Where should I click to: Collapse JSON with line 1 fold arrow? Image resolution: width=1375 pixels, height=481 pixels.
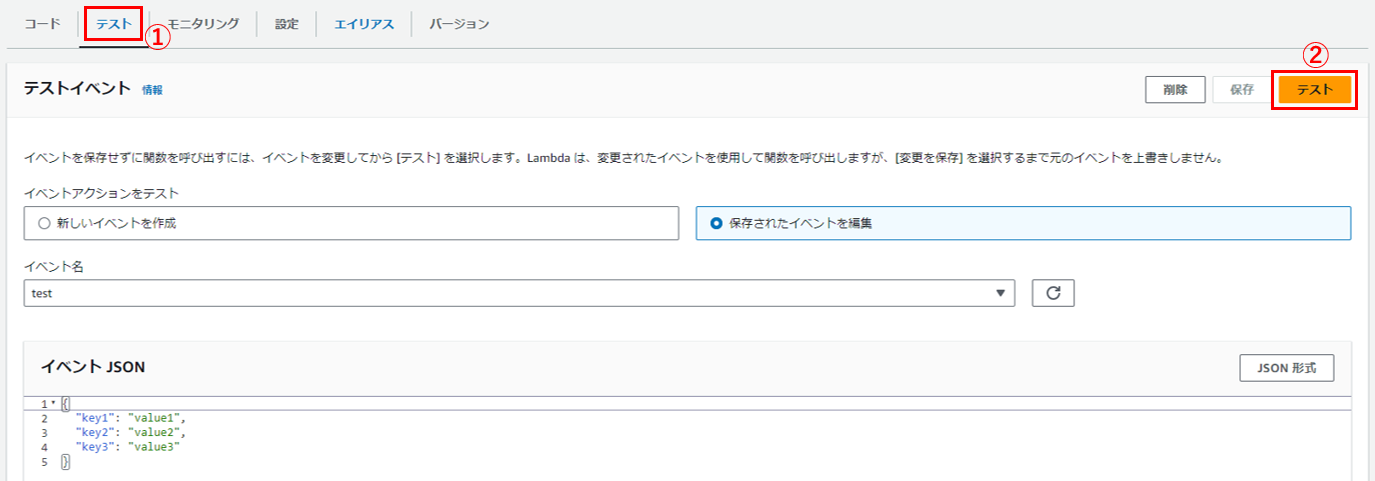pos(53,404)
